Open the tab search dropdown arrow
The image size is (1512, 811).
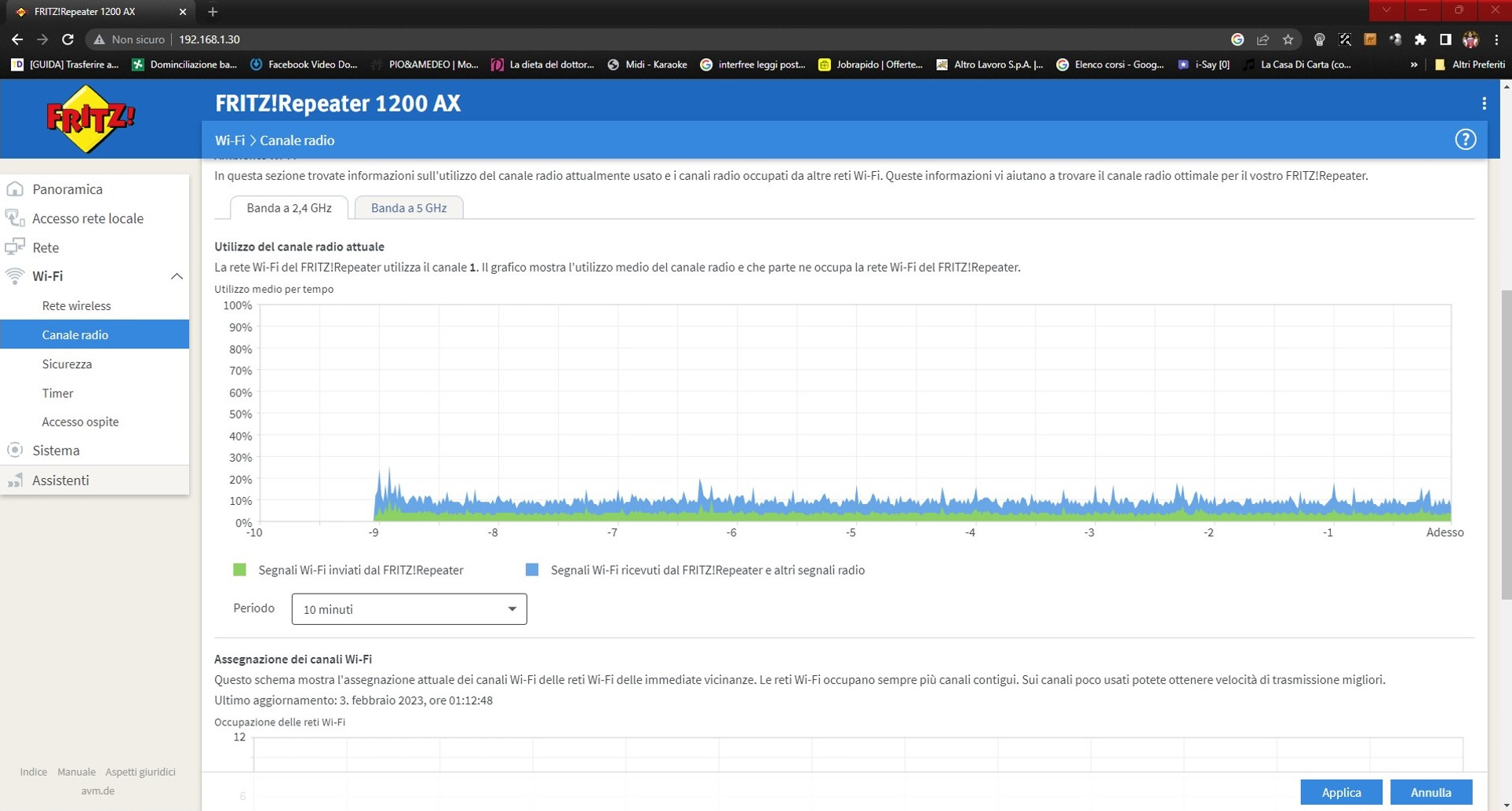1386,10
